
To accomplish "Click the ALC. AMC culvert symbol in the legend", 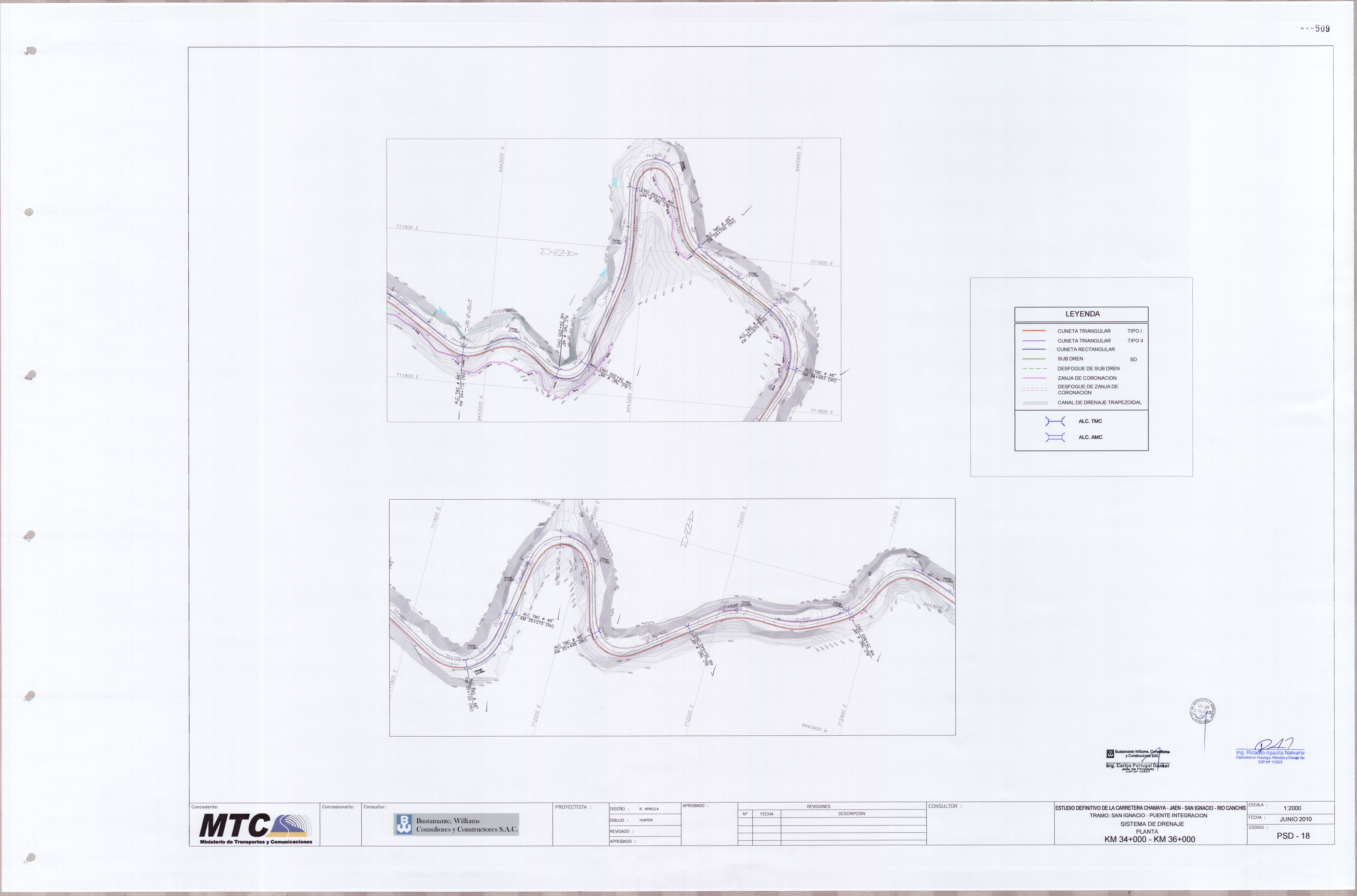I will point(1055,437).
